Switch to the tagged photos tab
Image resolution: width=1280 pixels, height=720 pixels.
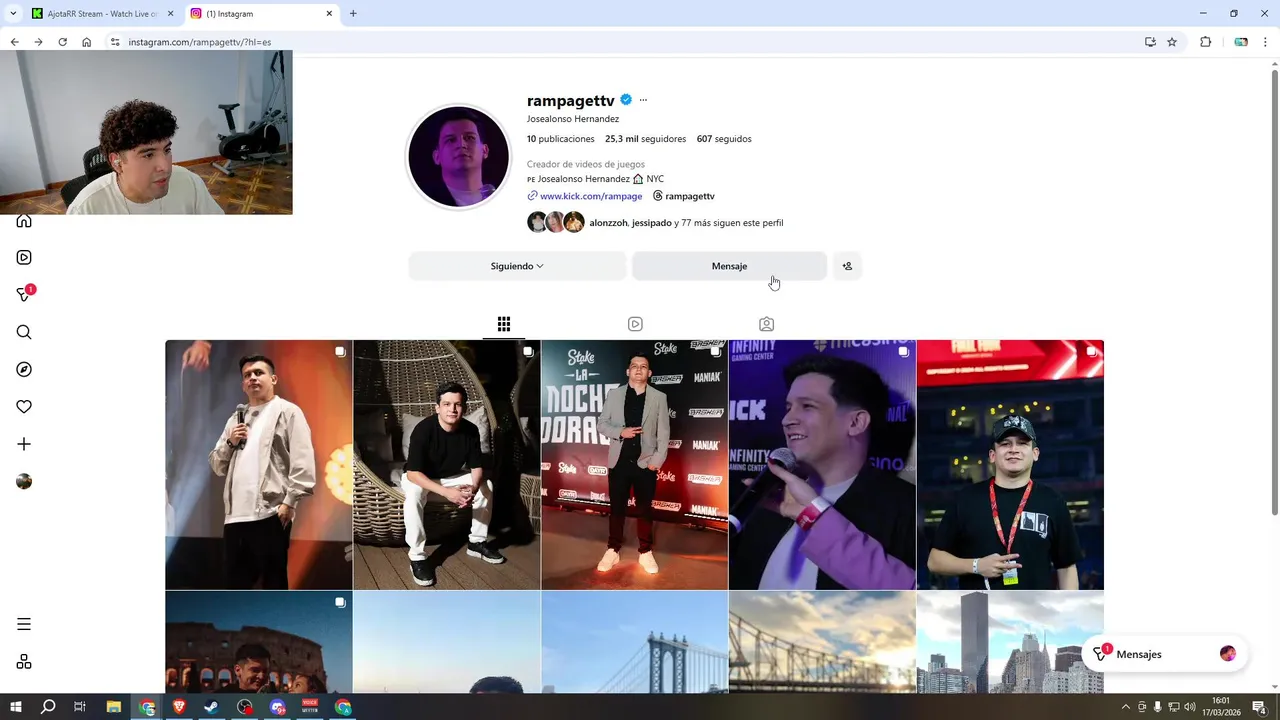766,324
